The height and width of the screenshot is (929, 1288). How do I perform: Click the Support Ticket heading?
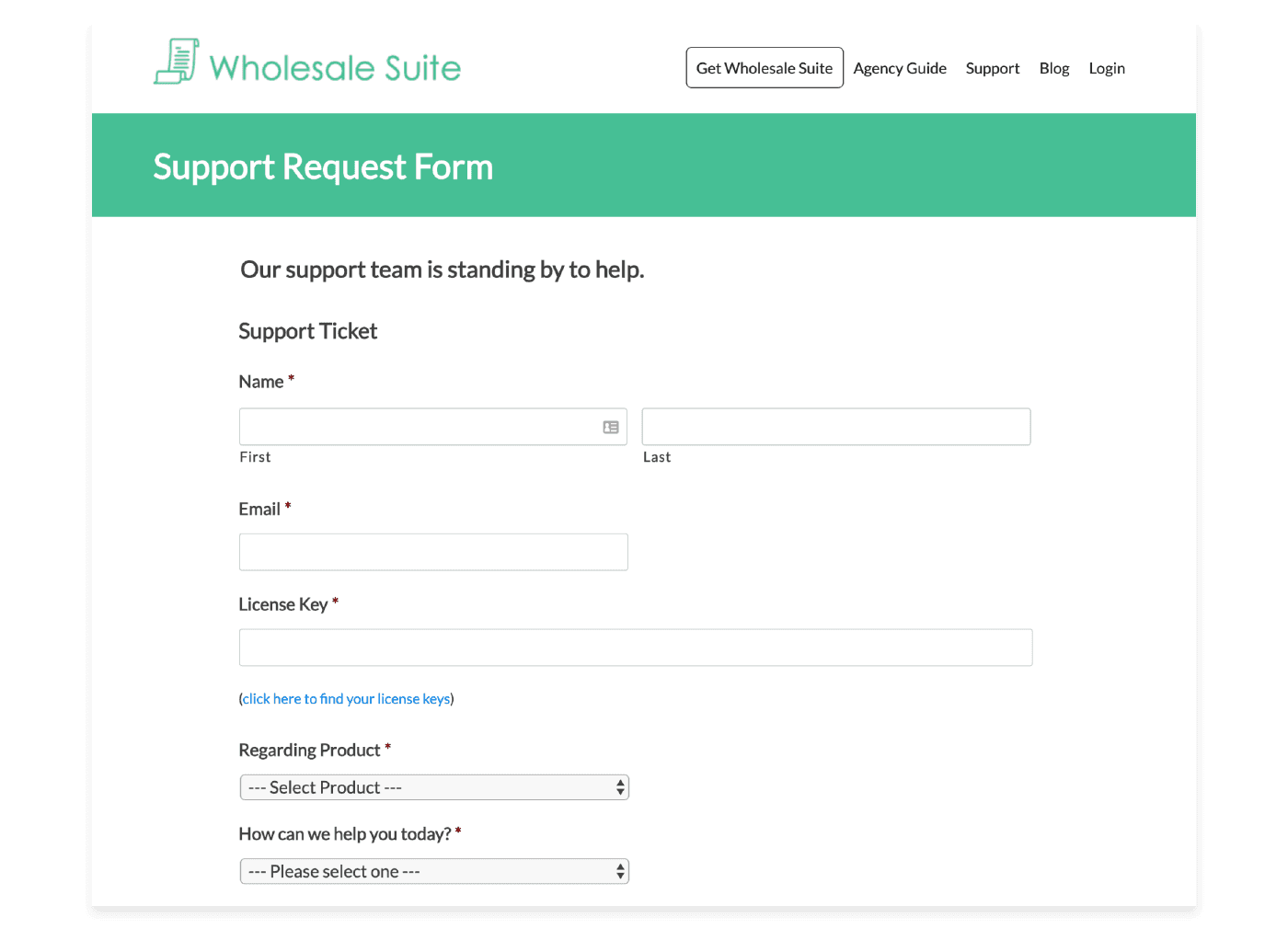[307, 331]
